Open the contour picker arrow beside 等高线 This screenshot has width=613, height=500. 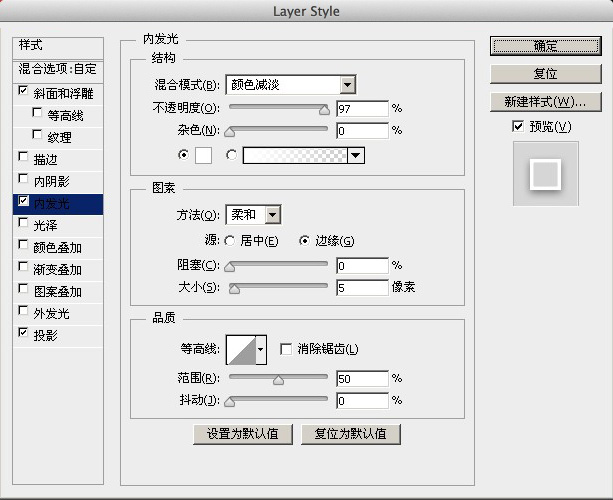pyautogui.click(x=261, y=349)
